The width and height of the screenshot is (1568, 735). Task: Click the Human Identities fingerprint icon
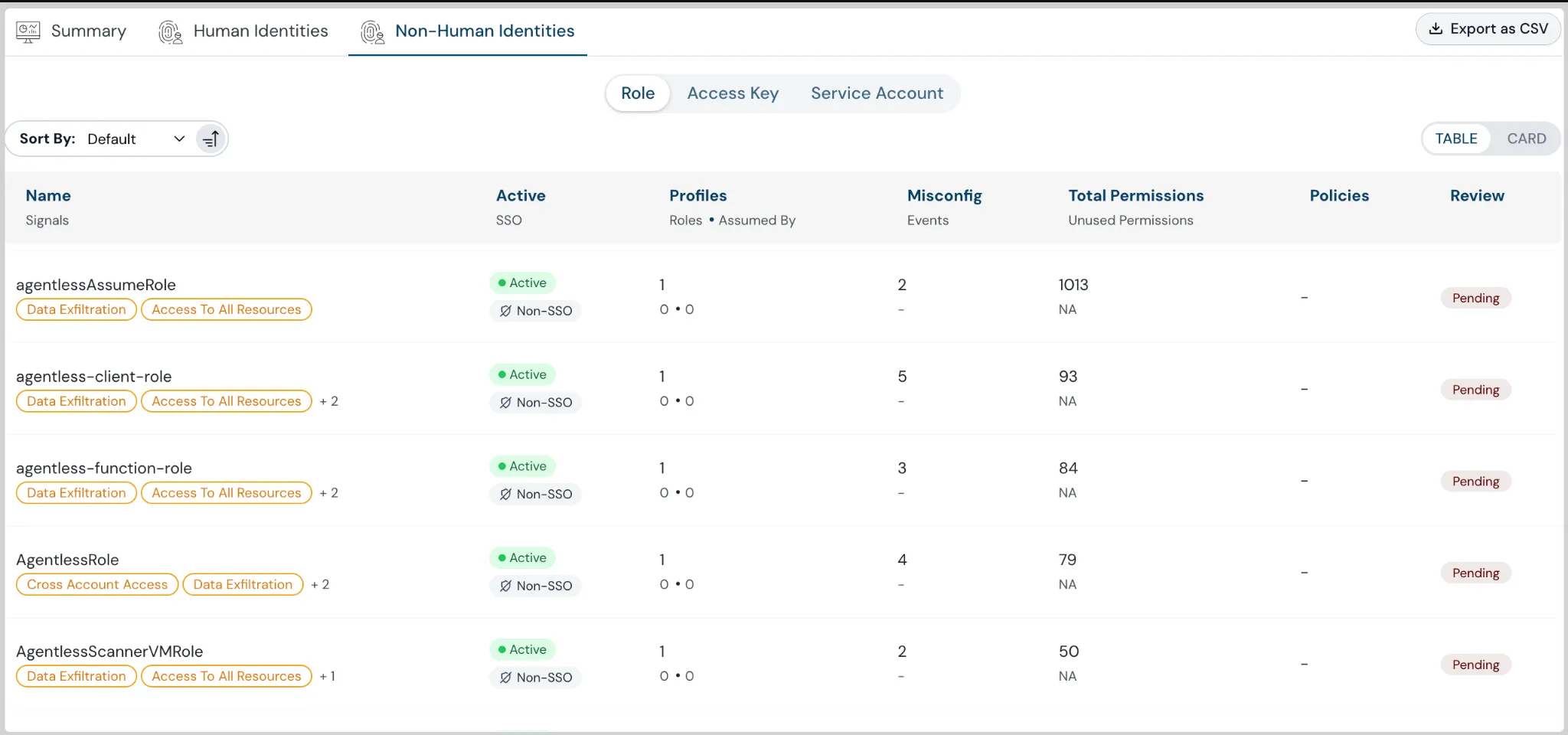pos(170,32)
